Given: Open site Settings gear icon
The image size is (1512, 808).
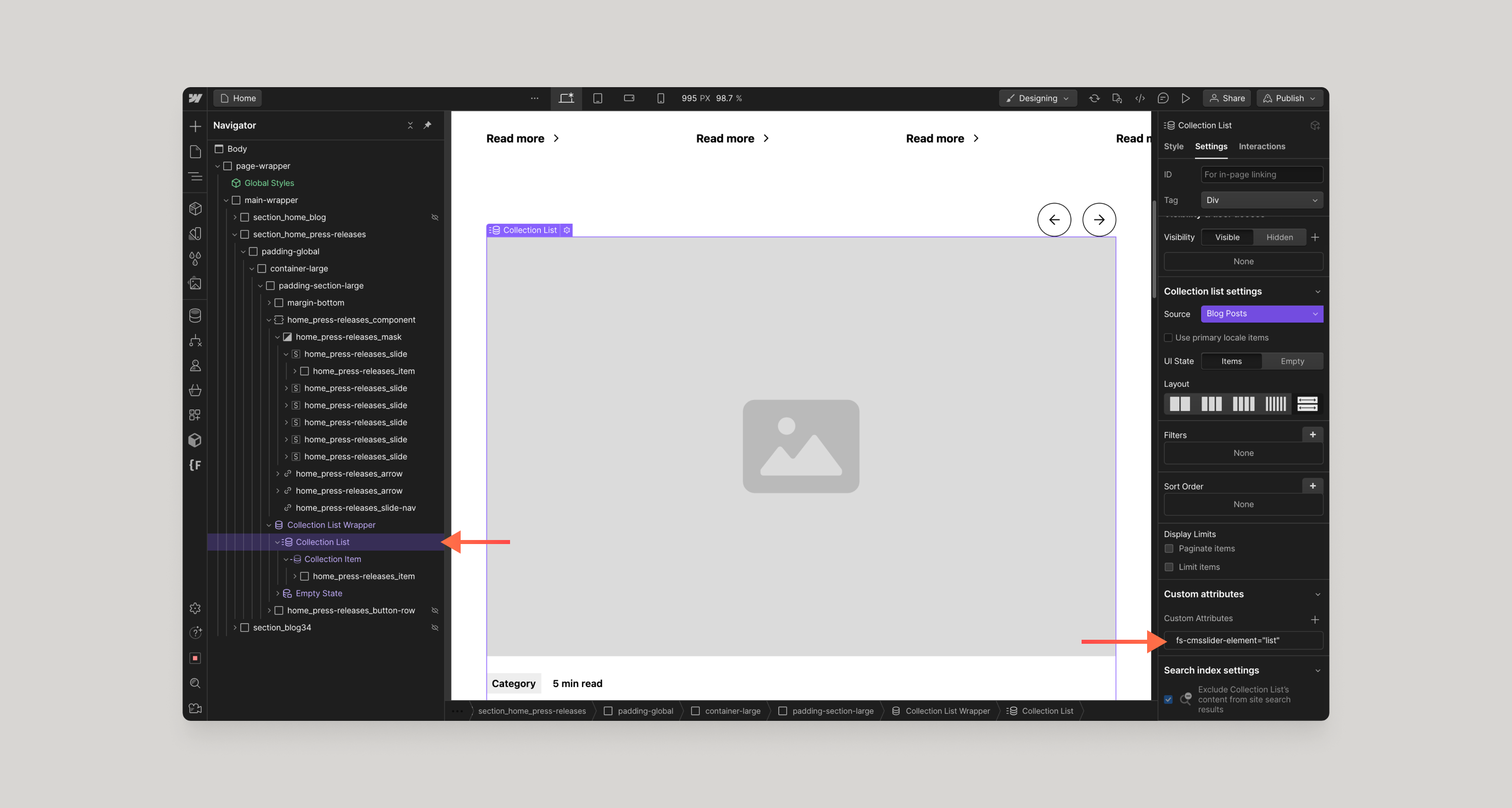Looking at the screenshot, I should pos(196,608).
